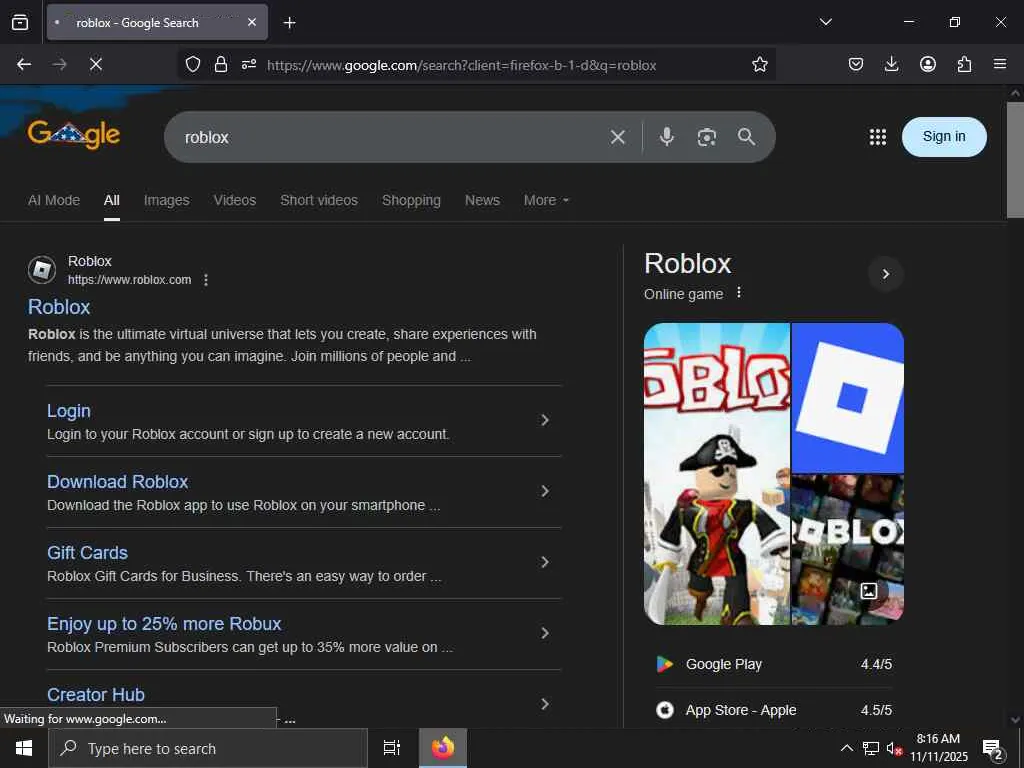
Task: Stop loading the current page
Action: 95,64
